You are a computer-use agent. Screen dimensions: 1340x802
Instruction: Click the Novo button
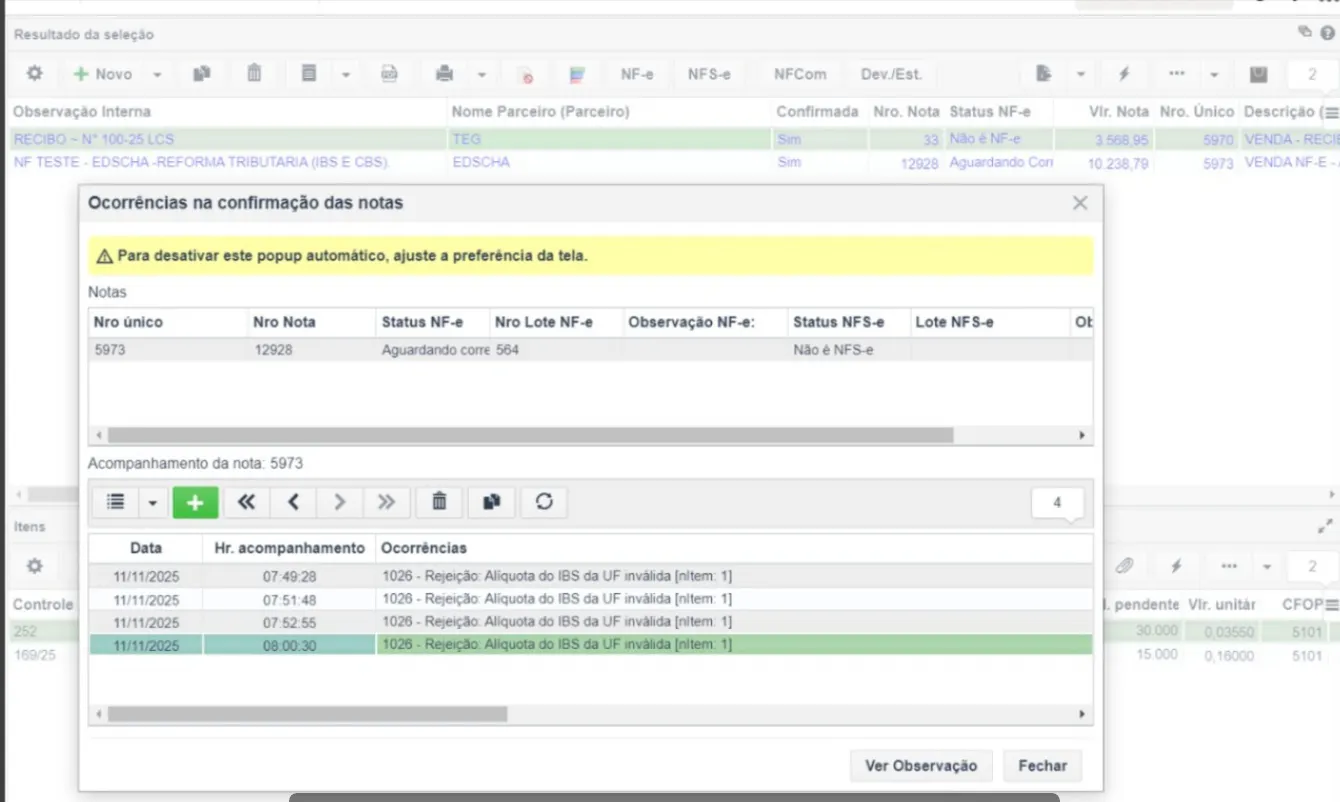click(x=104, y=74)
